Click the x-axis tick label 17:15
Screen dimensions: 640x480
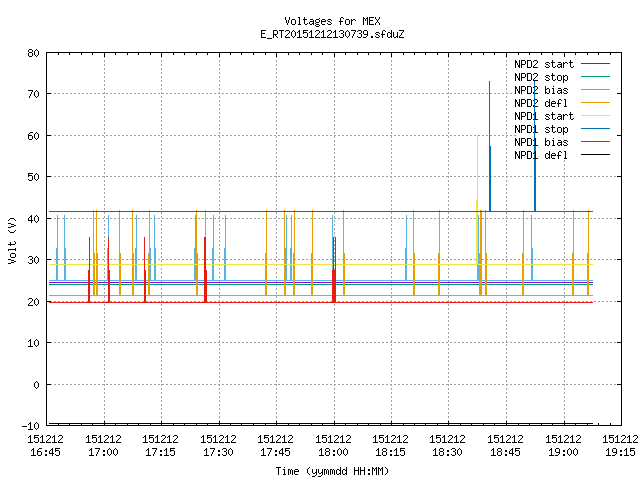click(x=160, y=452)
